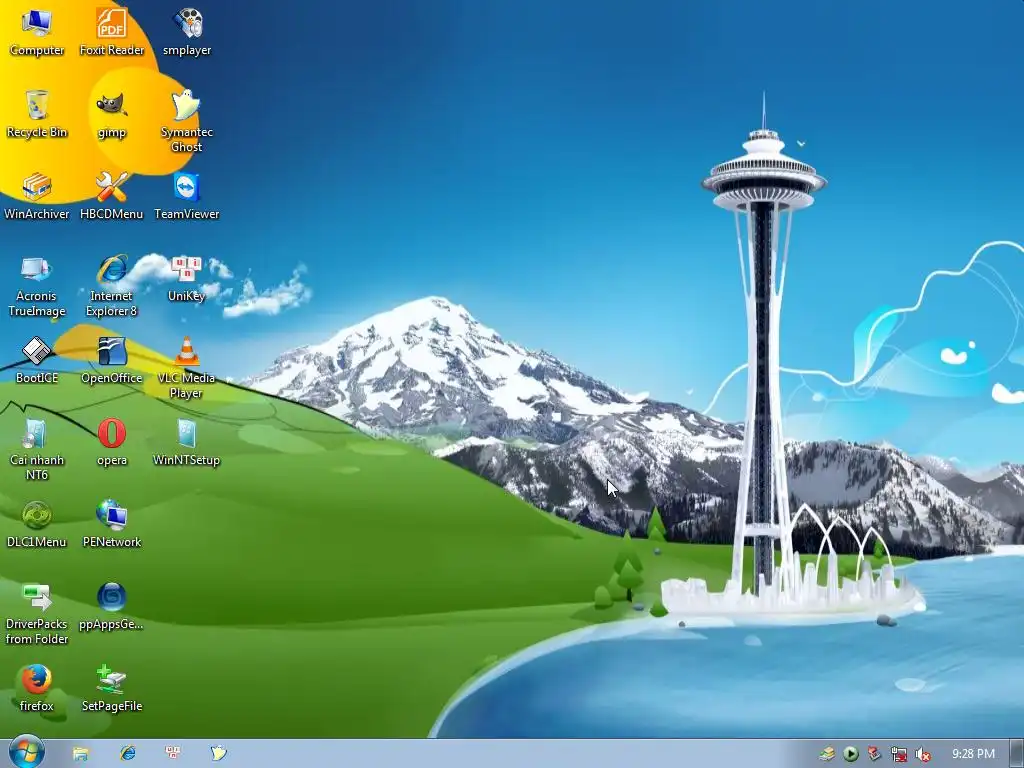Viewport: 1024px width, 768px height.
Task: Select the gimp desktop icon
Action: [x=112, y=114]
